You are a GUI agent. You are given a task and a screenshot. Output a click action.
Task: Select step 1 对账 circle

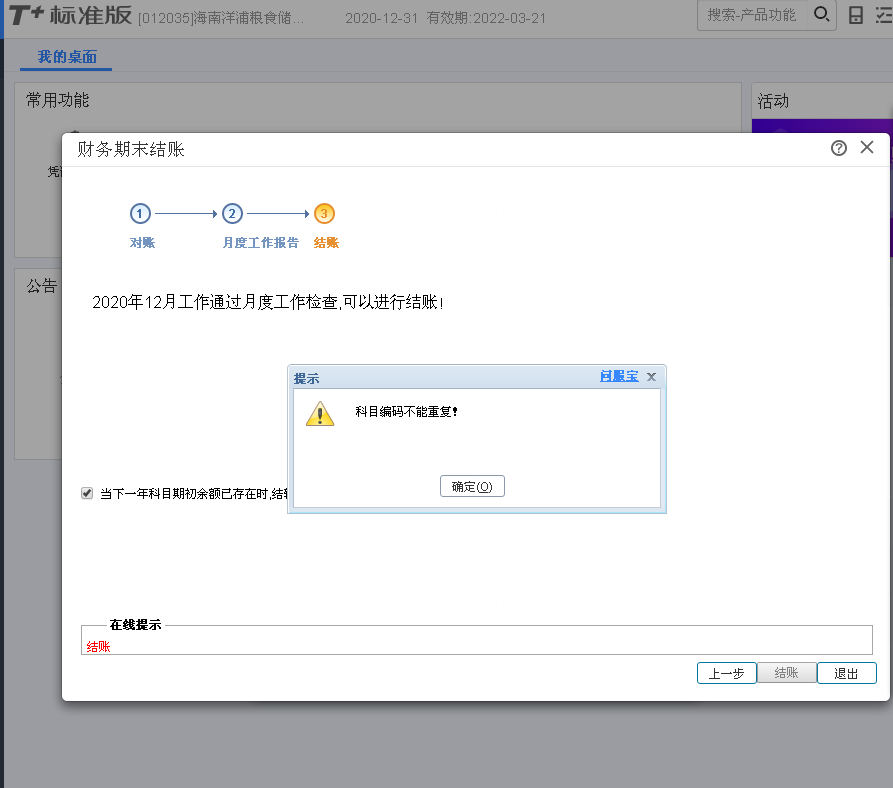pyautogui.click(x=140, y=214)
